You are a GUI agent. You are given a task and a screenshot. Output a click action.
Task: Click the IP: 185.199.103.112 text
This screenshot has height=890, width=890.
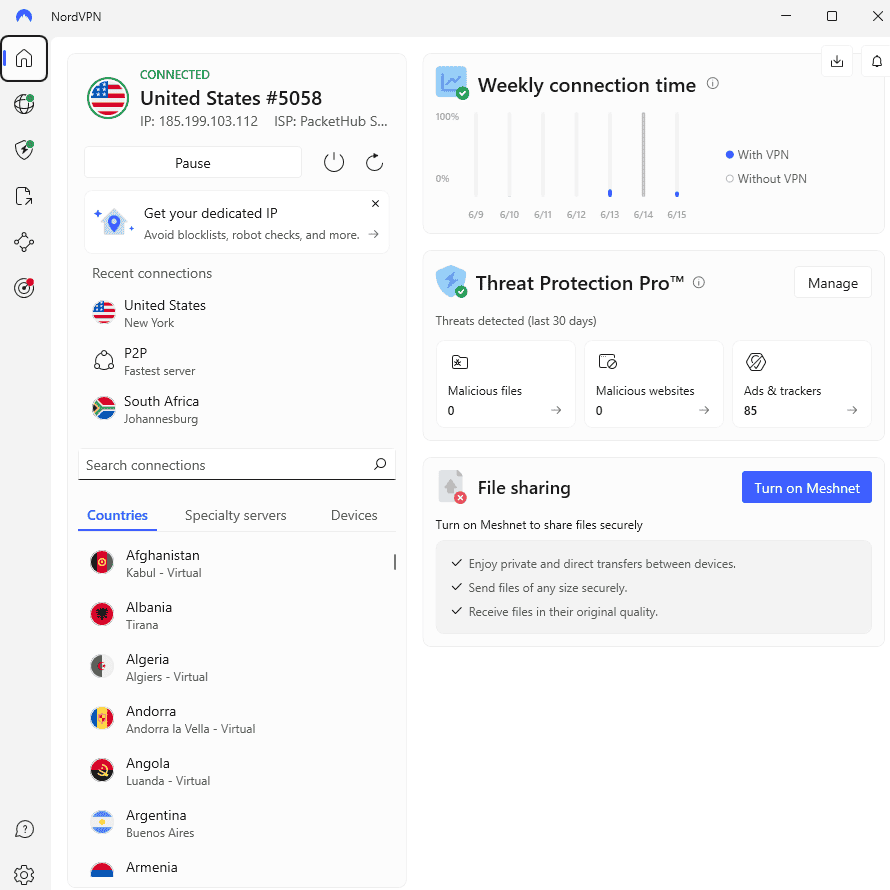click(x=199, y=121)
